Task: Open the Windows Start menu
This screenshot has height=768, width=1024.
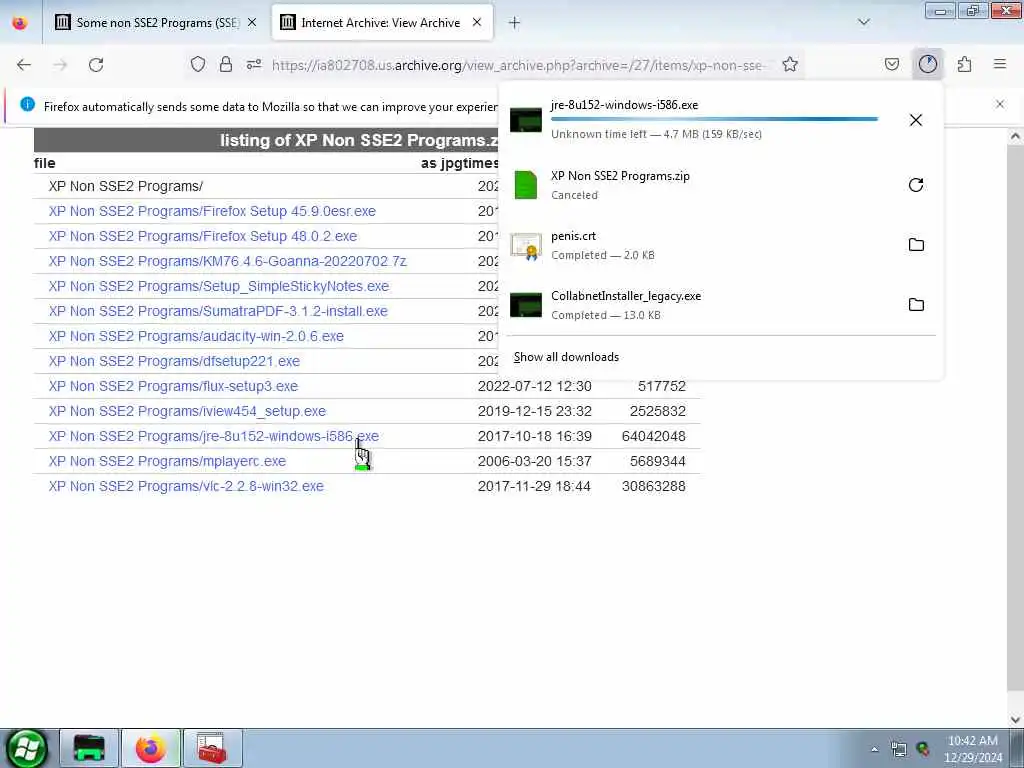Action: click(27, 748)
